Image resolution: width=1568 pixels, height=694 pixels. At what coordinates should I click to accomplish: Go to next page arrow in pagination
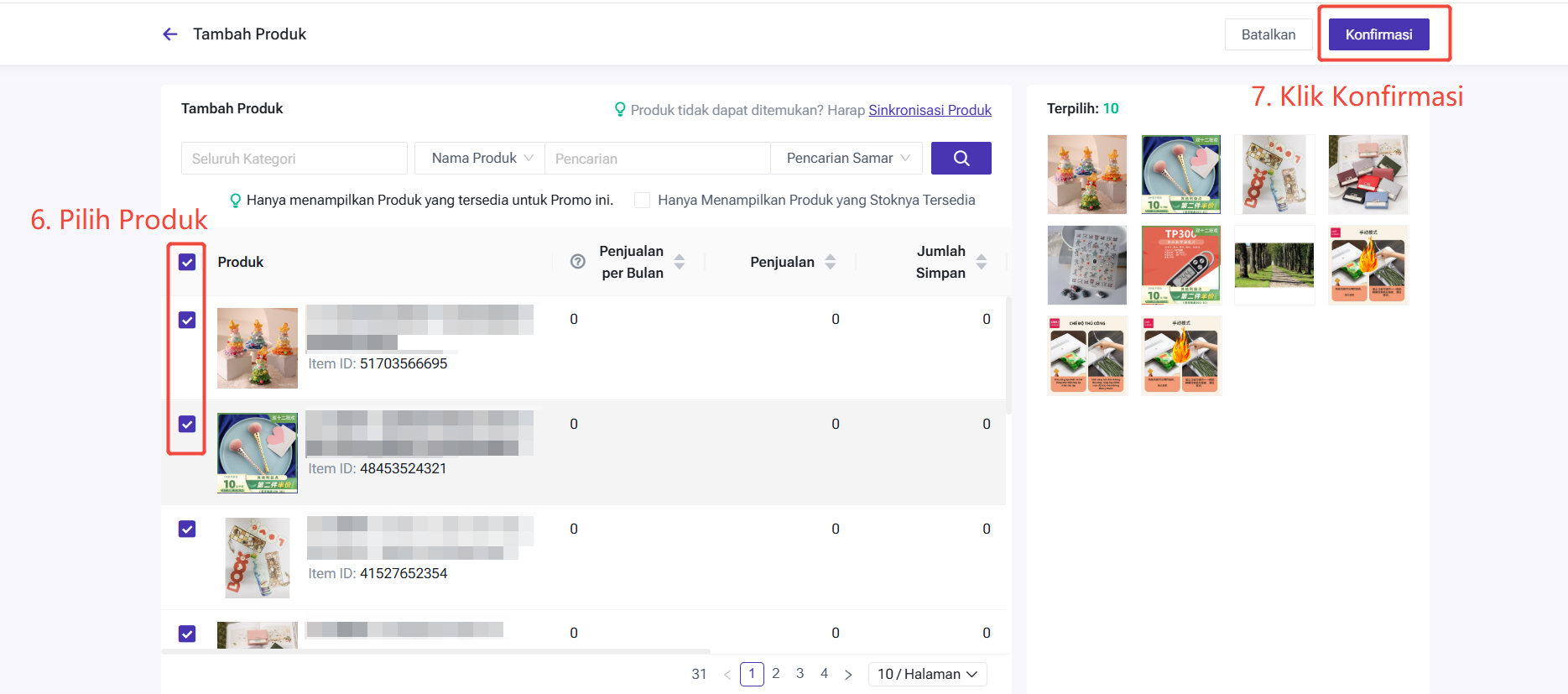point(848,675)
